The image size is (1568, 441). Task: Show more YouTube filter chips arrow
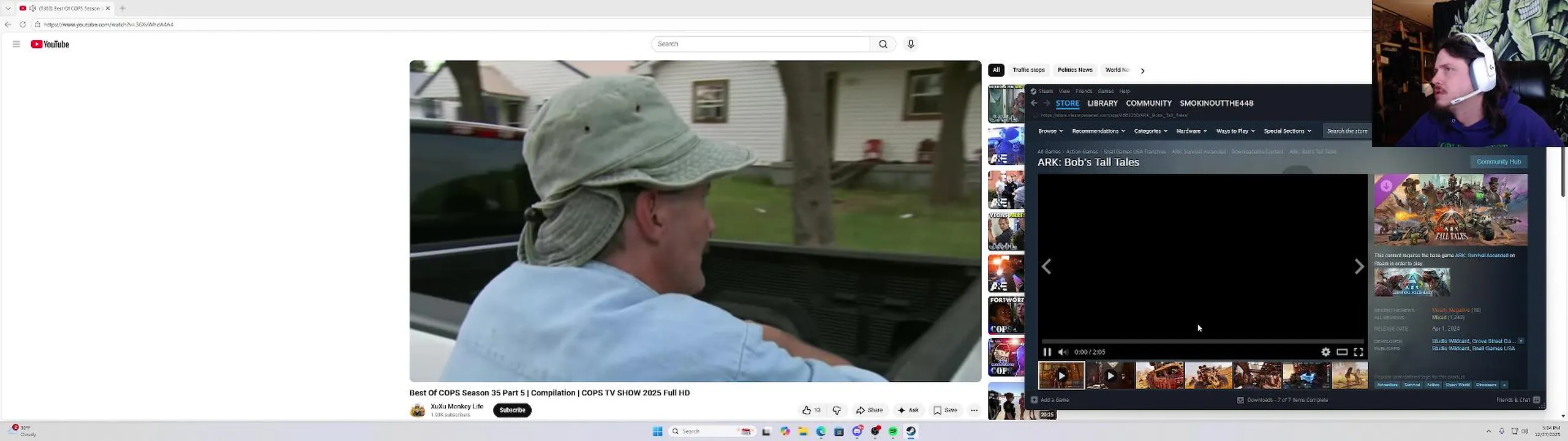(x=1142, y=70)
